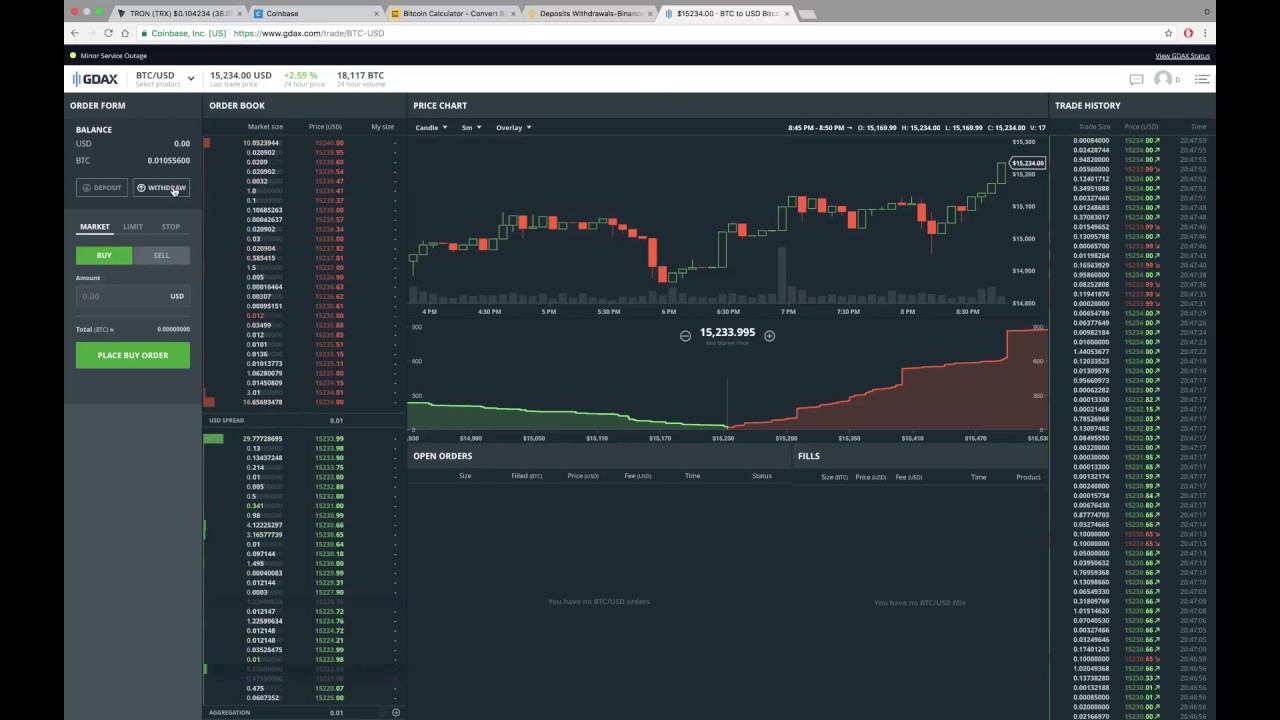The image size is (1280, 720).
Task: Click the Open Orders panel heading
Action: [442, 456]
